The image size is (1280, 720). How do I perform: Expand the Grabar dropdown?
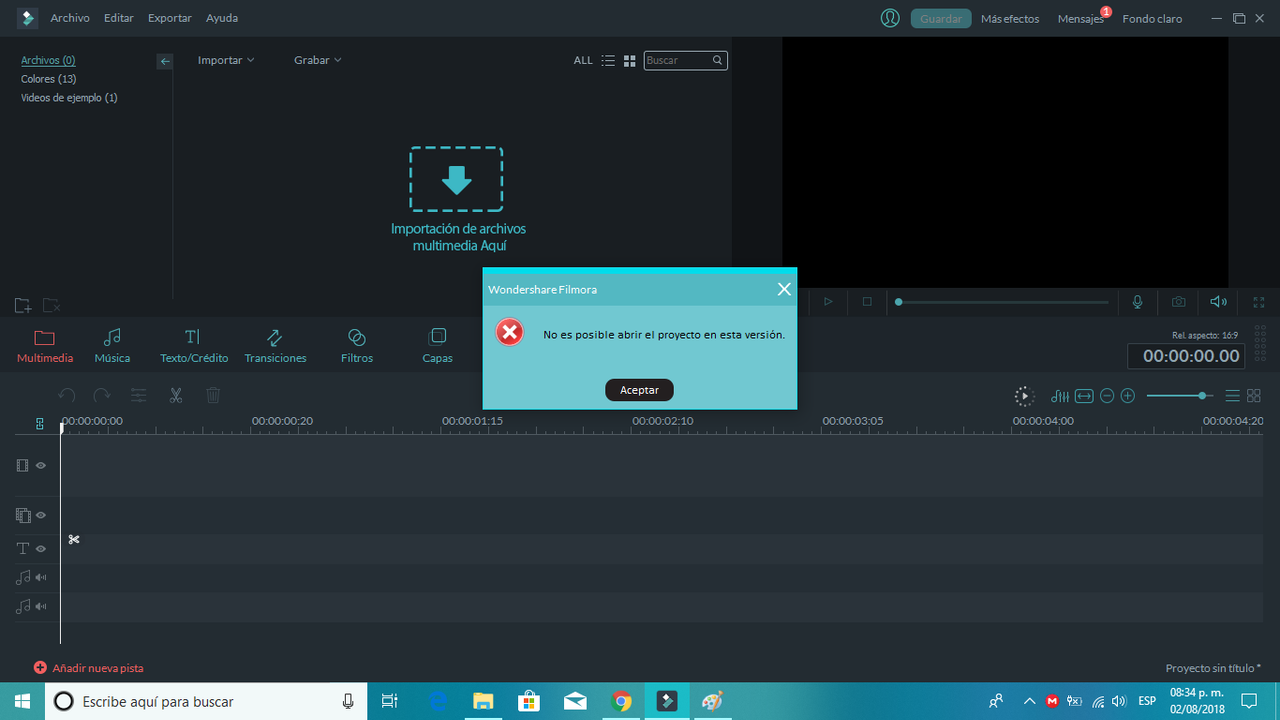click(318, 60)
